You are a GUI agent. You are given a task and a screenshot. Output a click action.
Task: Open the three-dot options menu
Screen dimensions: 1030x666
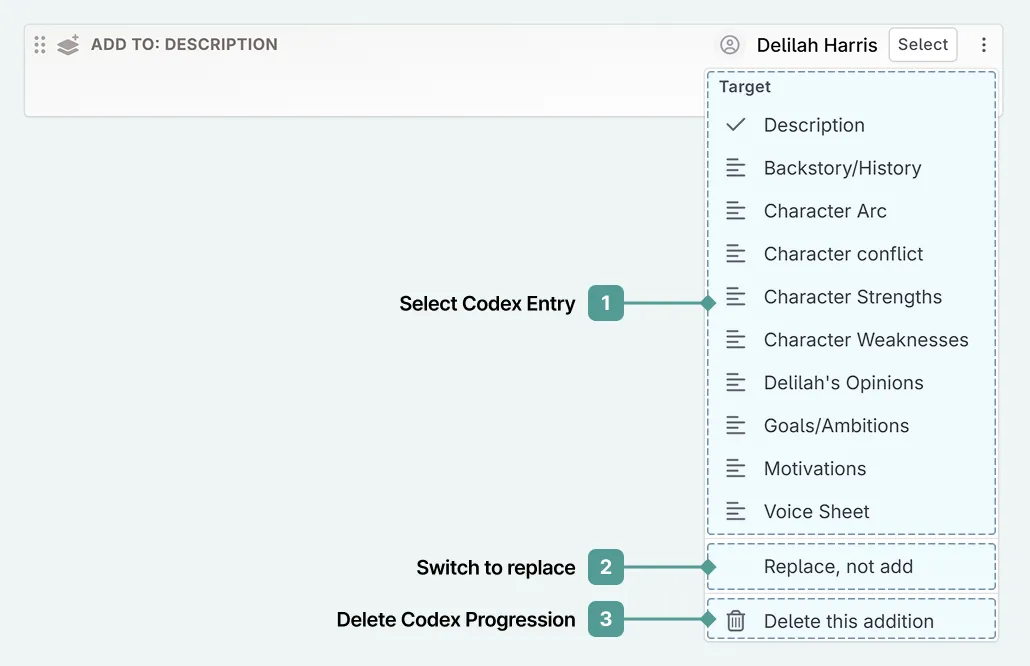click(984, 44)
